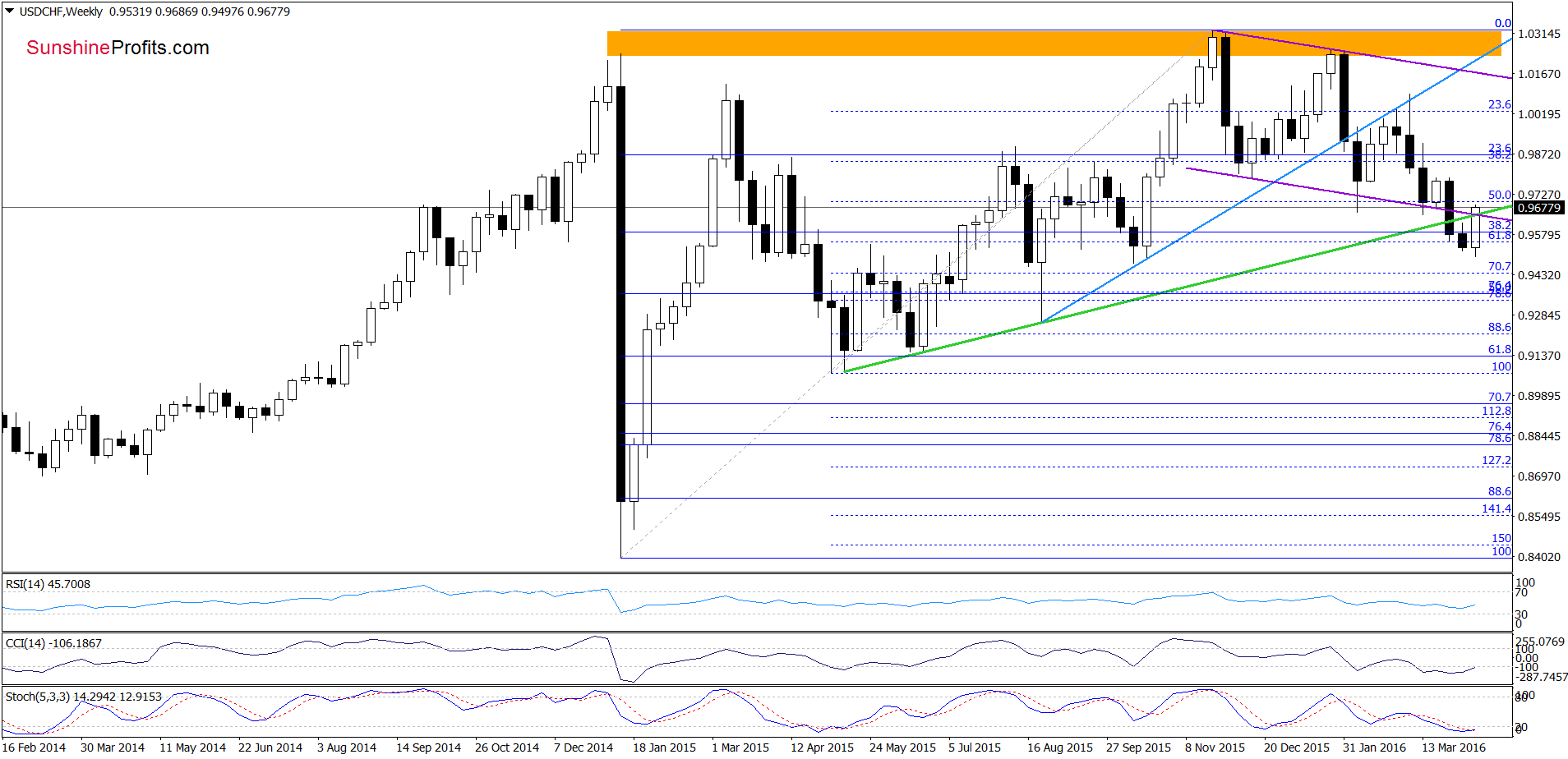Click the 0.85495 price axis label
Screen dimensions: 1568x759
click(x=1538, y=517)
